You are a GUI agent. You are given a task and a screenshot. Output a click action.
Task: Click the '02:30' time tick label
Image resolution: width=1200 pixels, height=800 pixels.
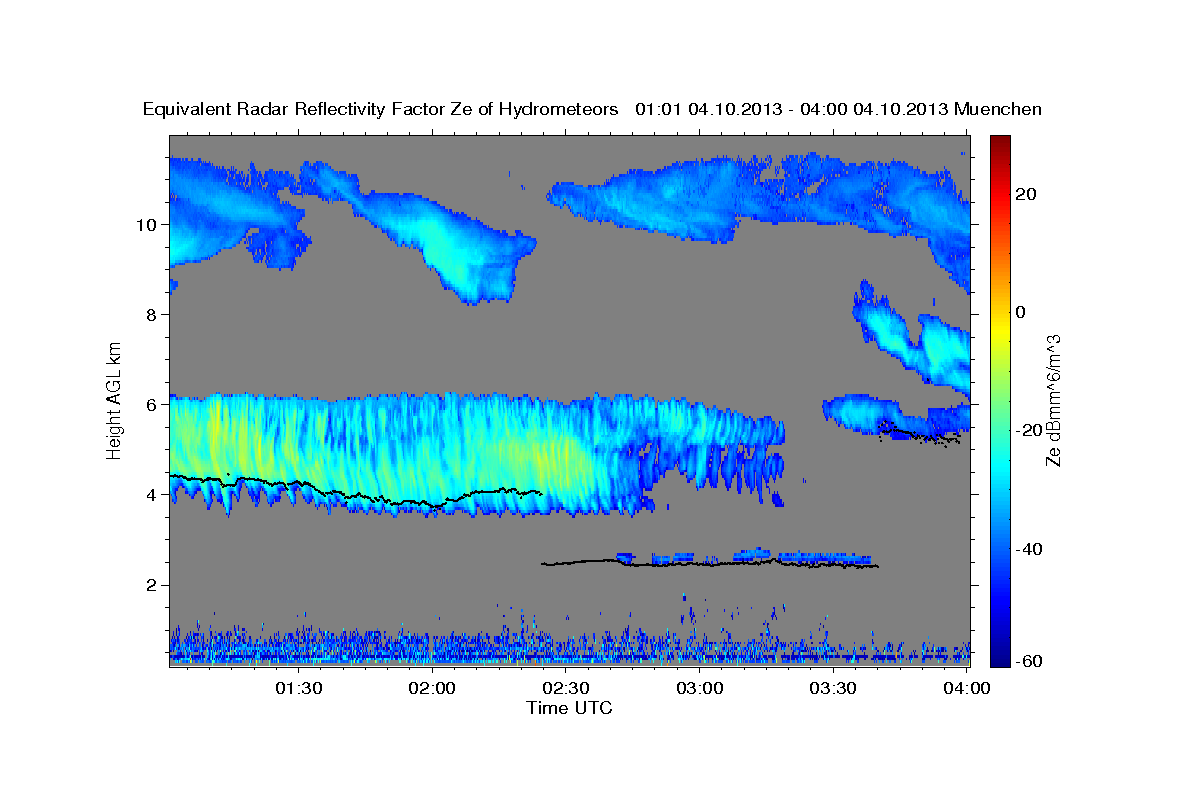pos(566,688)
